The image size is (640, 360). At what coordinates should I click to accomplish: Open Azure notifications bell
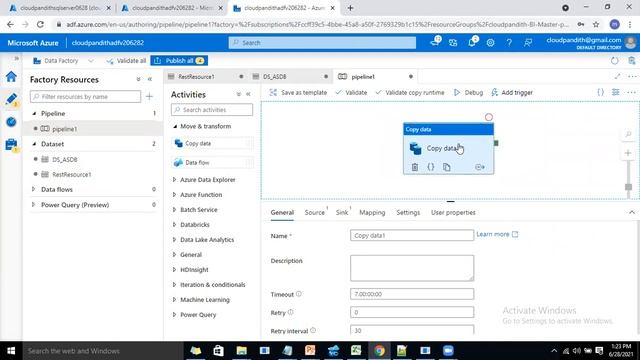[472, 42]
